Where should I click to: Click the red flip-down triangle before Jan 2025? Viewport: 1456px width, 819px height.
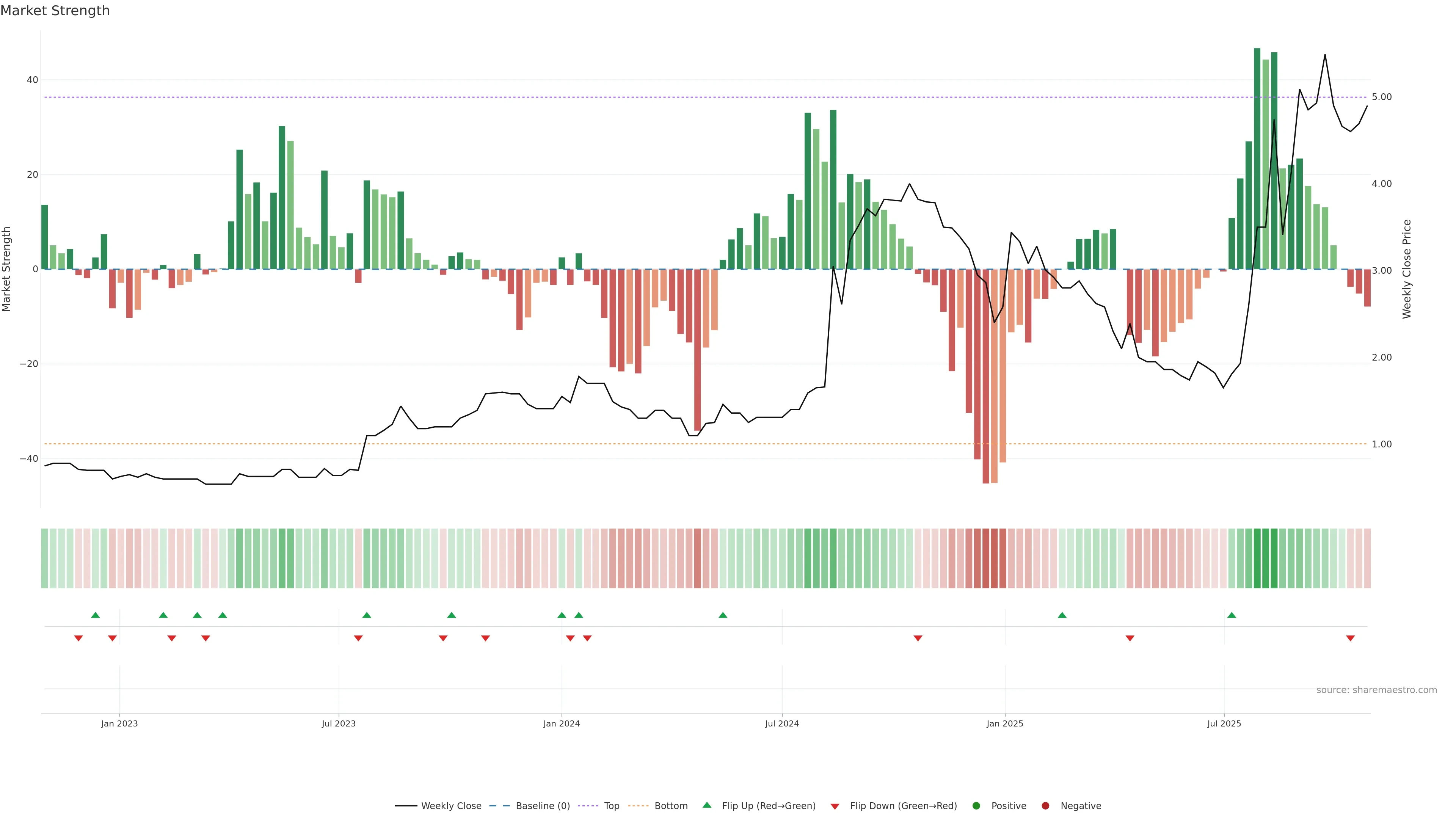pos(918,638)
